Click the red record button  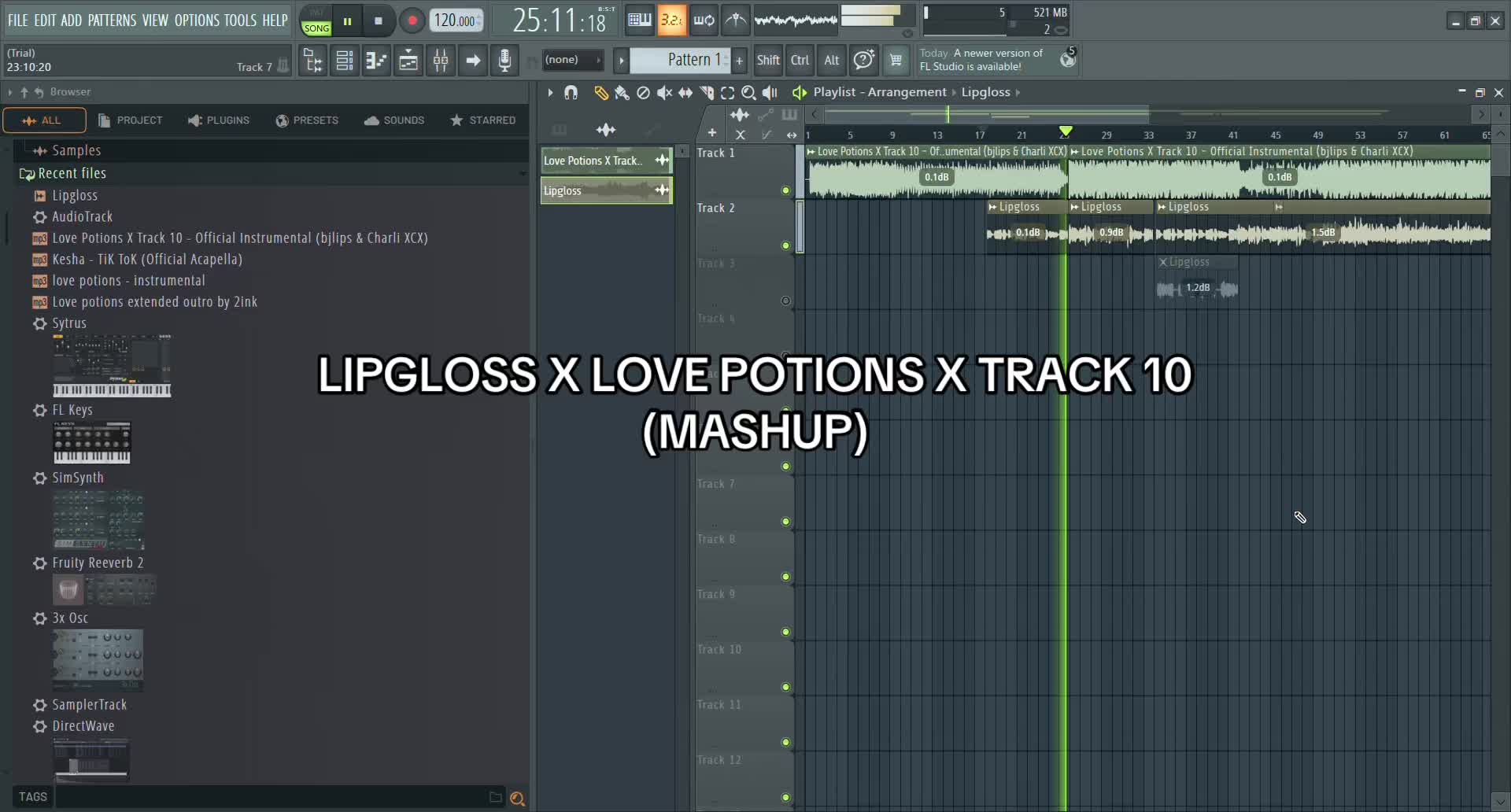(412, 21)
